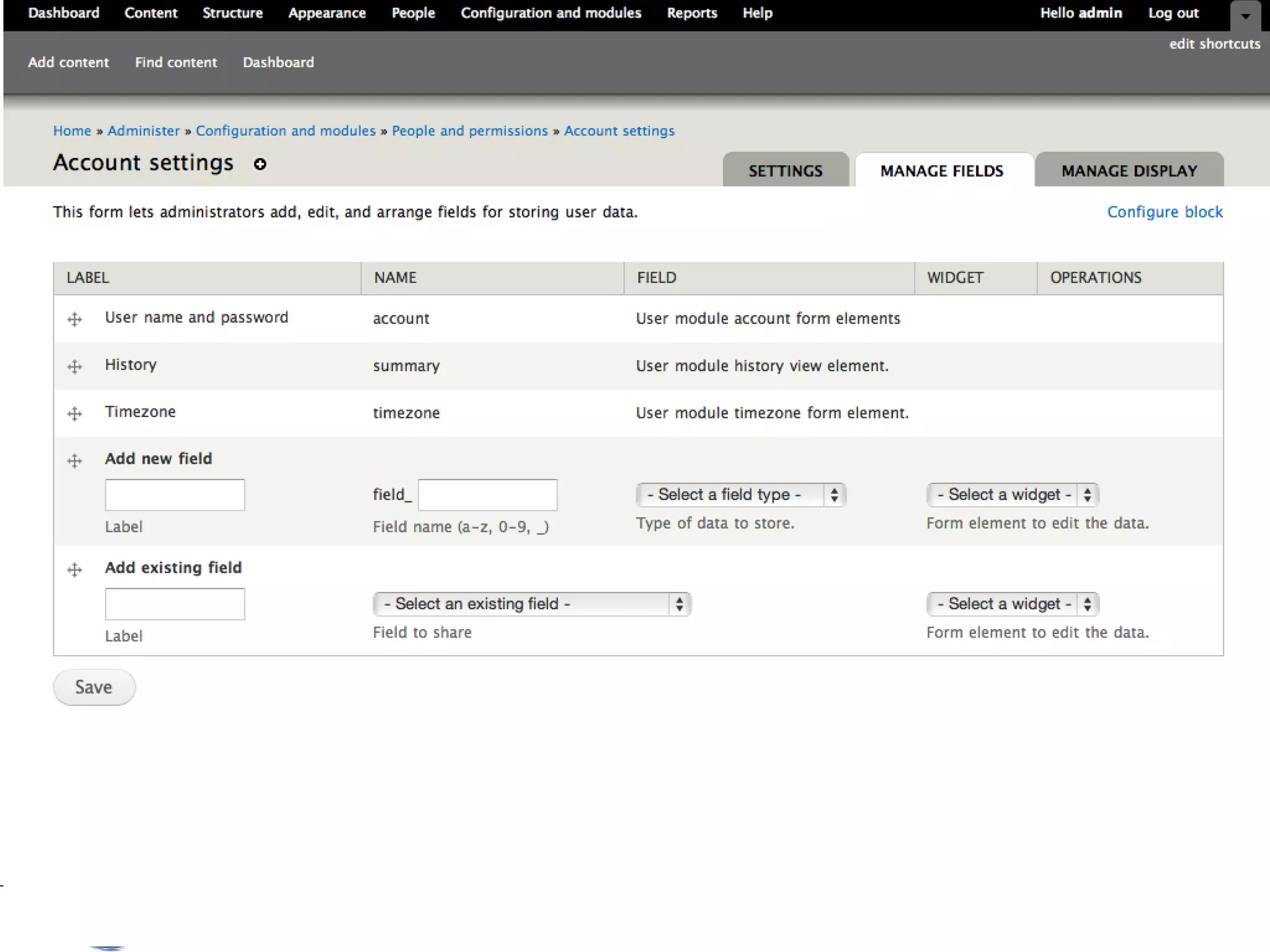Open the Select a field type dropdown
Screen dimensions: 1270x952
tap(740, 495)
